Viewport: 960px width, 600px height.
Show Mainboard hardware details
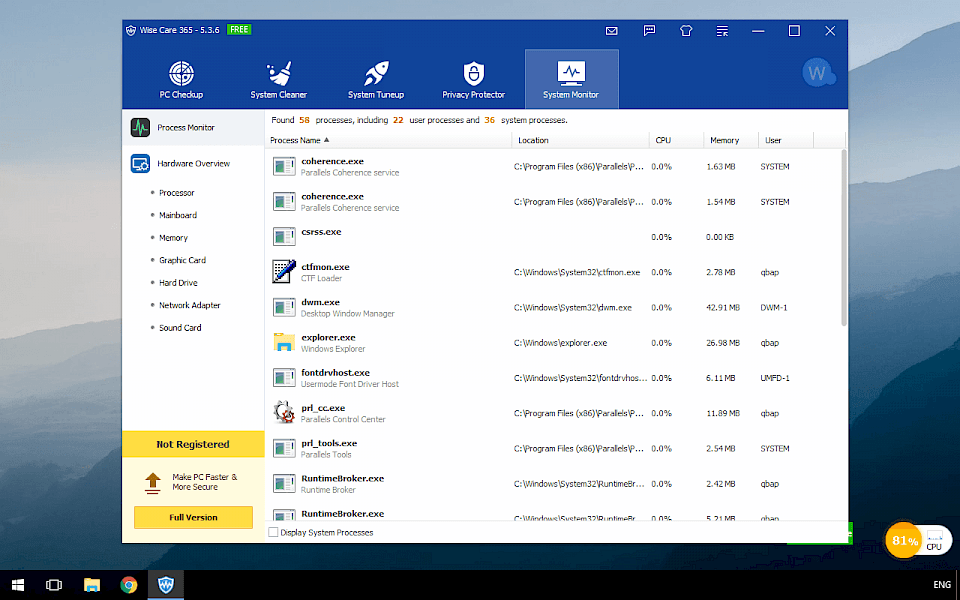tap(178, 215)
